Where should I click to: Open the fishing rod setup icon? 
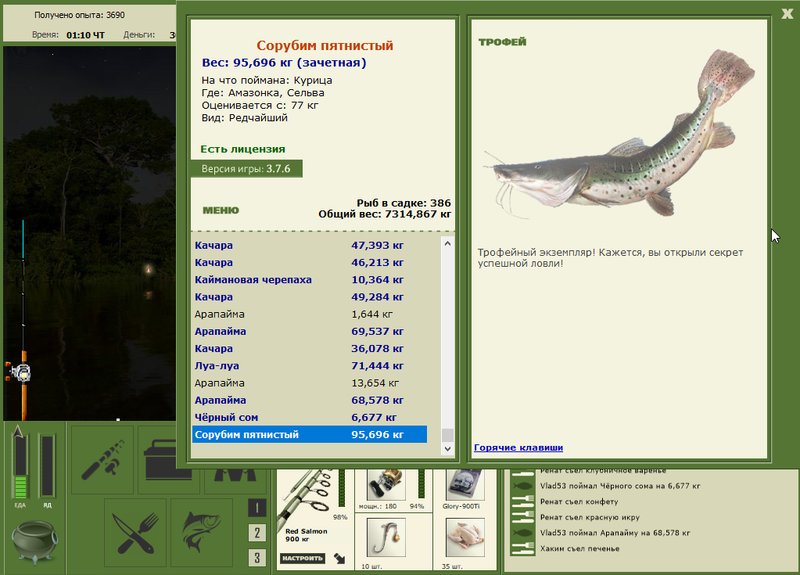(102, 459)
